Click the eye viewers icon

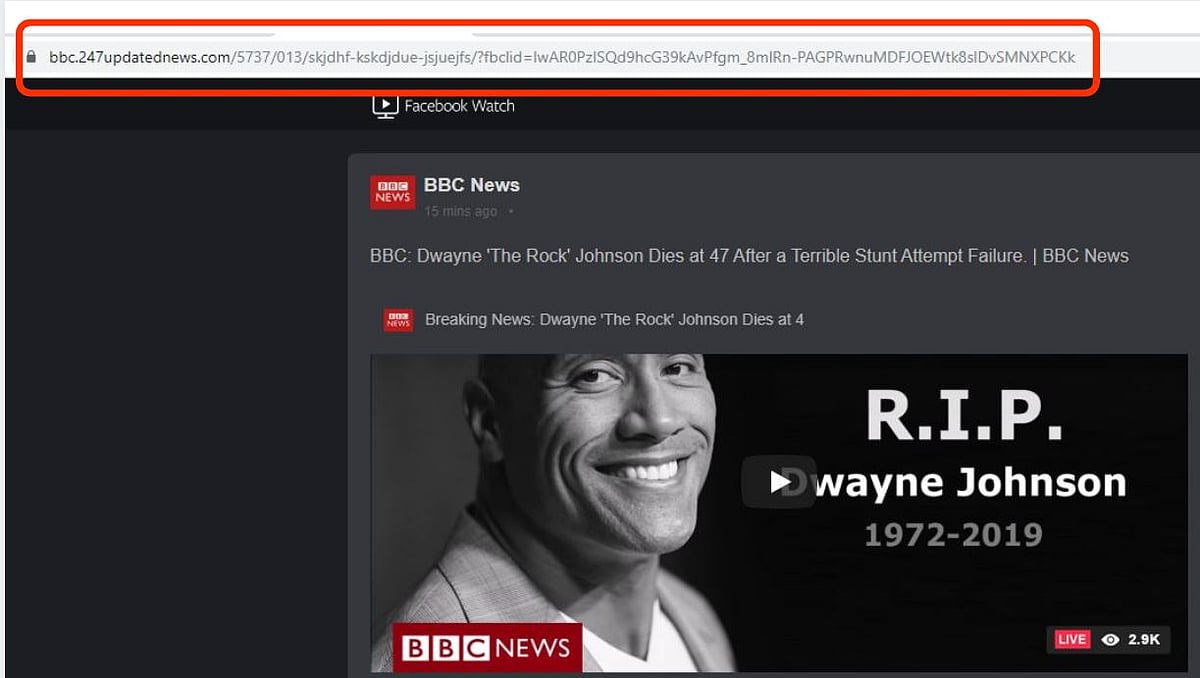tap(1110, 640)
